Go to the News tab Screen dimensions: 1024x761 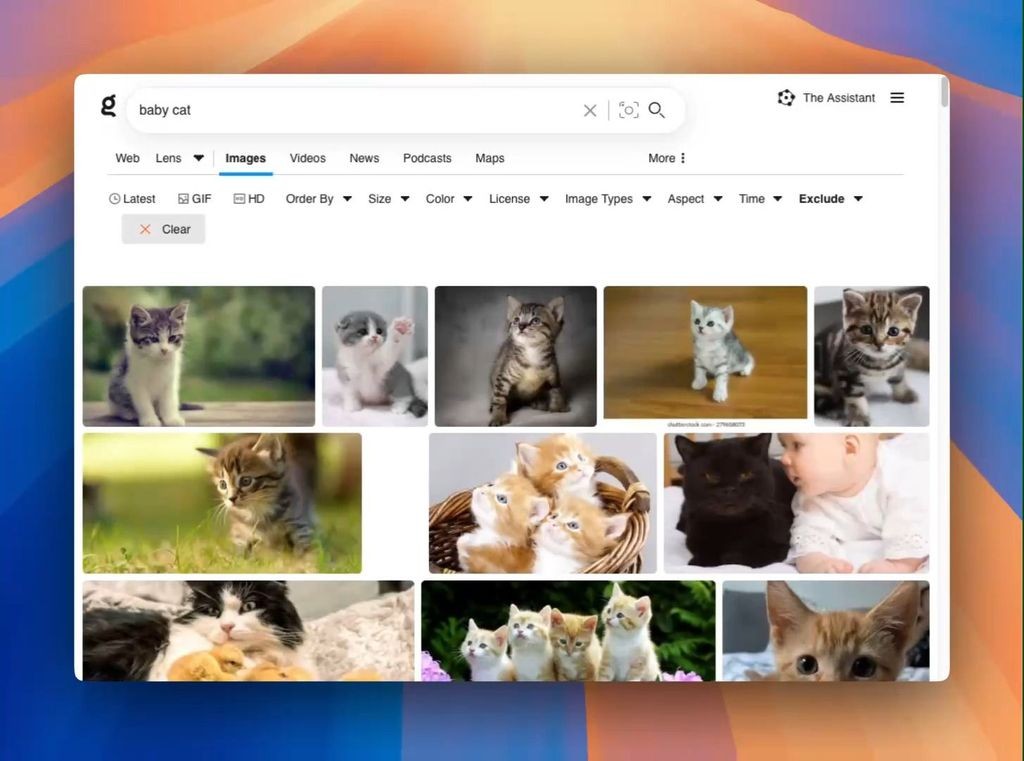tap(364, 158)
